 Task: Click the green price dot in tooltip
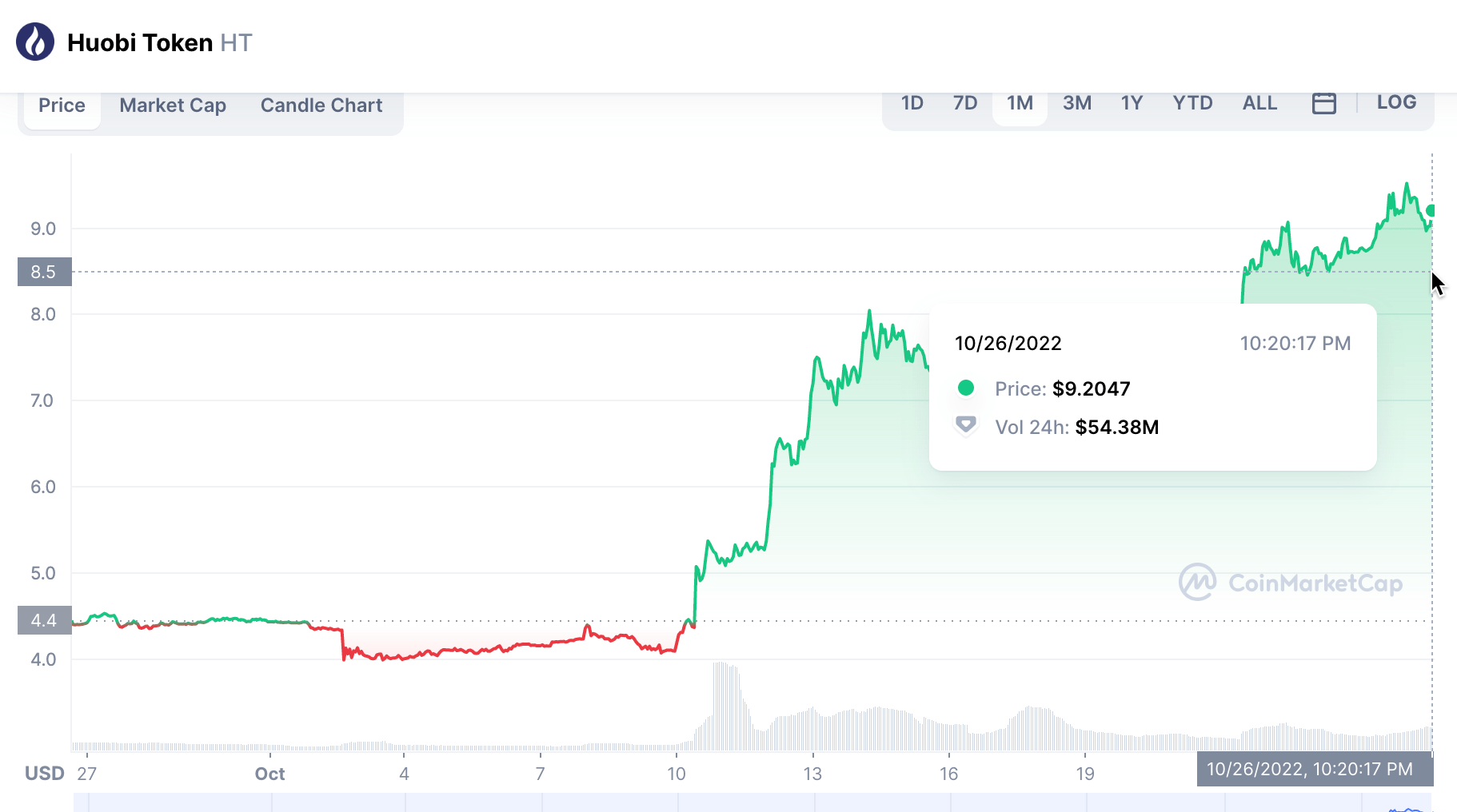point(966,388)
